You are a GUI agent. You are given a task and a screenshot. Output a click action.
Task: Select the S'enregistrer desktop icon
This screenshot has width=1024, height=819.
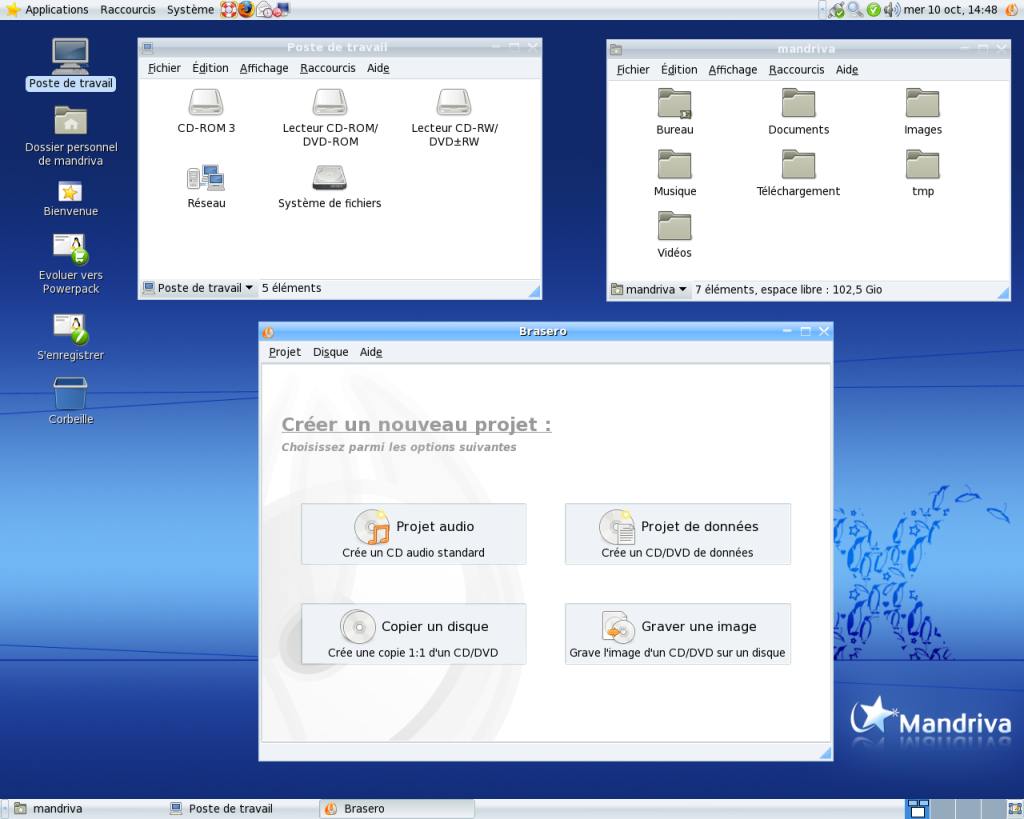pos(71,337)
